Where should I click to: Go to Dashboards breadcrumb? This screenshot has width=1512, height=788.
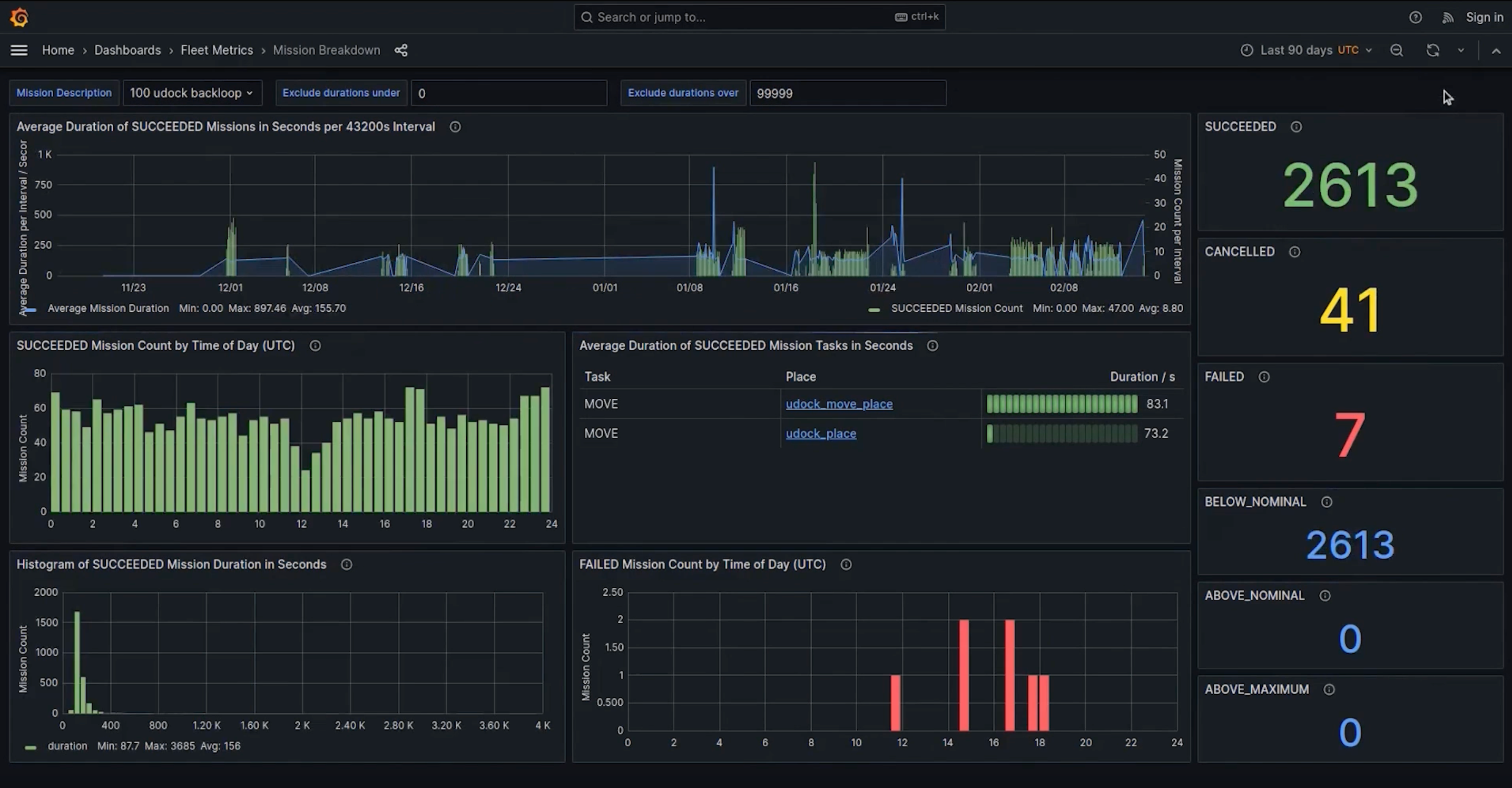point(127,51)
